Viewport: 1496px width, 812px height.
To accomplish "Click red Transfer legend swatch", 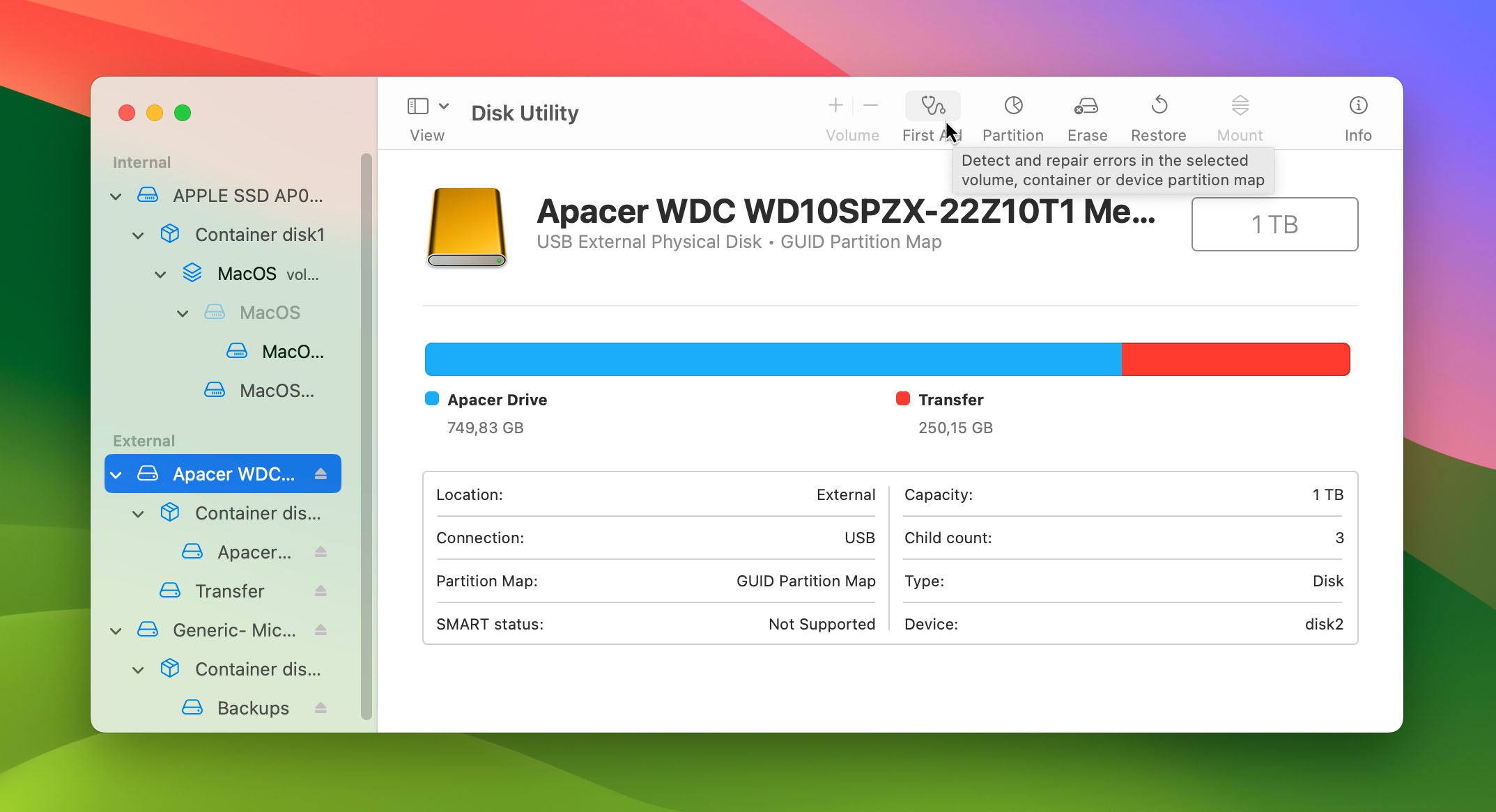I will tap(903, 398).
